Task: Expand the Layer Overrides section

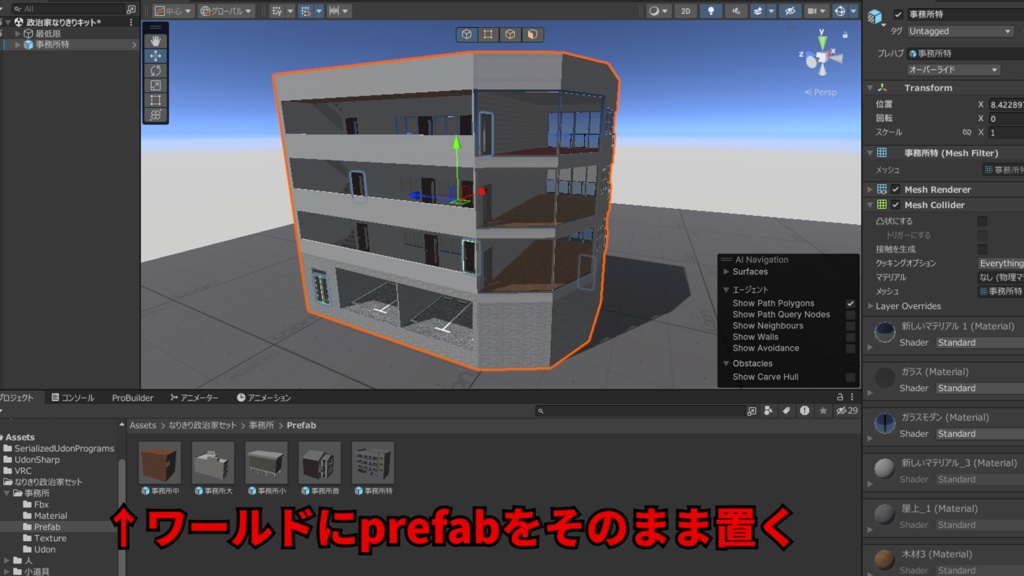Action: (x=871, y=306)
